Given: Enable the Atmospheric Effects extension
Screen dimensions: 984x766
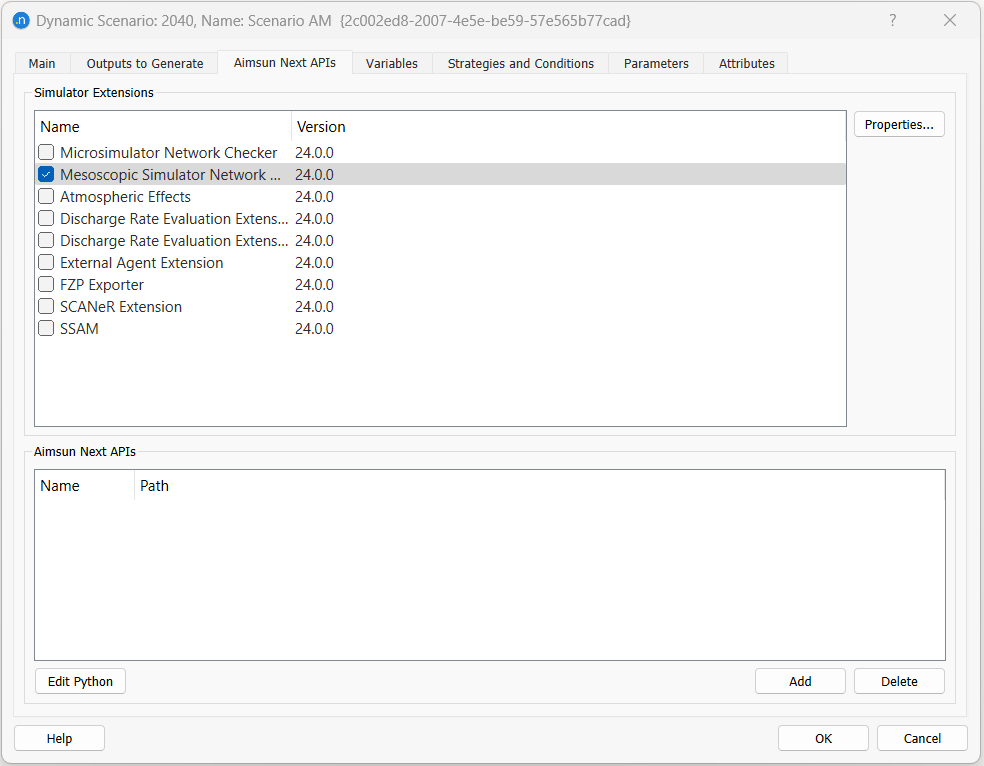Looking at the screenshot, I should pyautogui.click(x=45, y=196).
